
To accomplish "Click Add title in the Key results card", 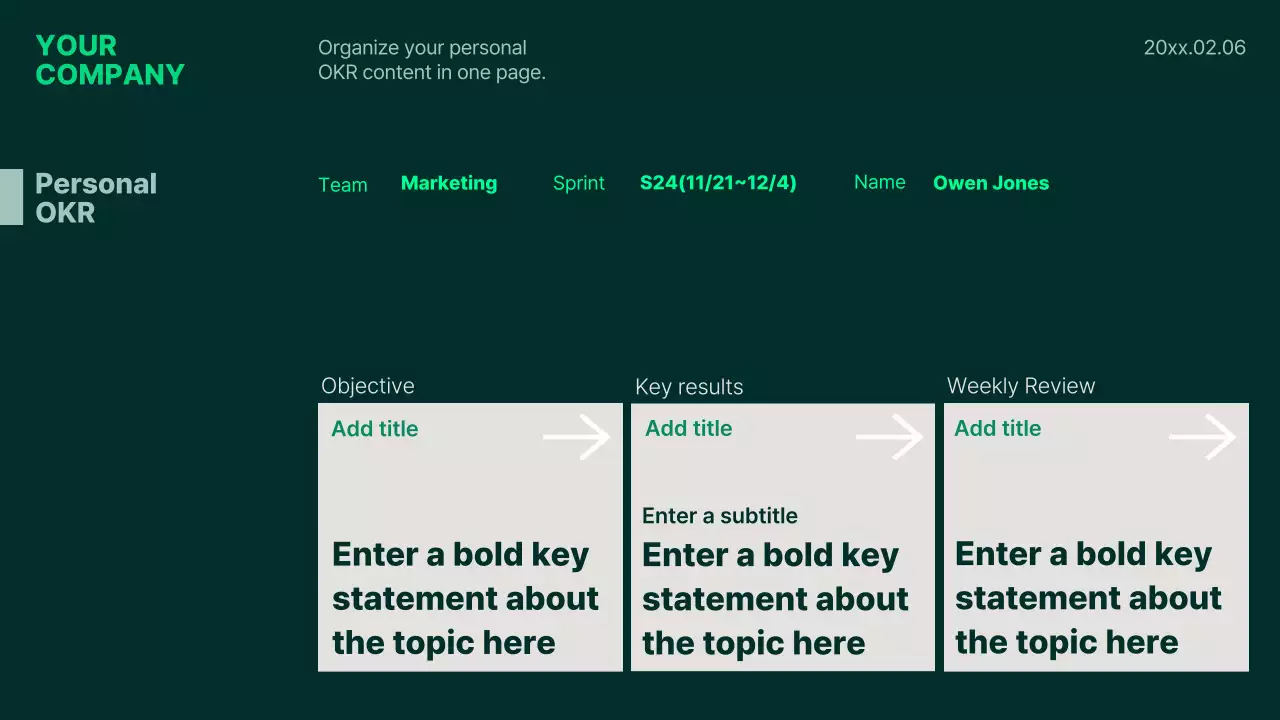I will pos(688,428).
